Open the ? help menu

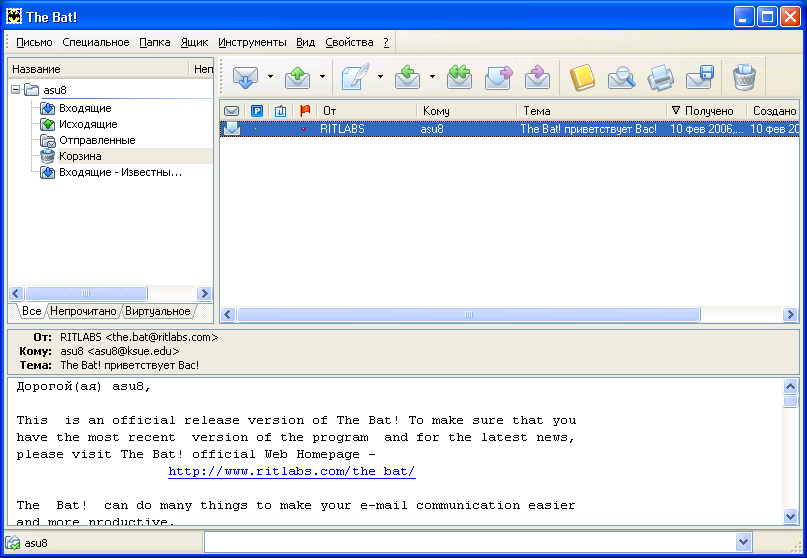(x=386, y=42)
